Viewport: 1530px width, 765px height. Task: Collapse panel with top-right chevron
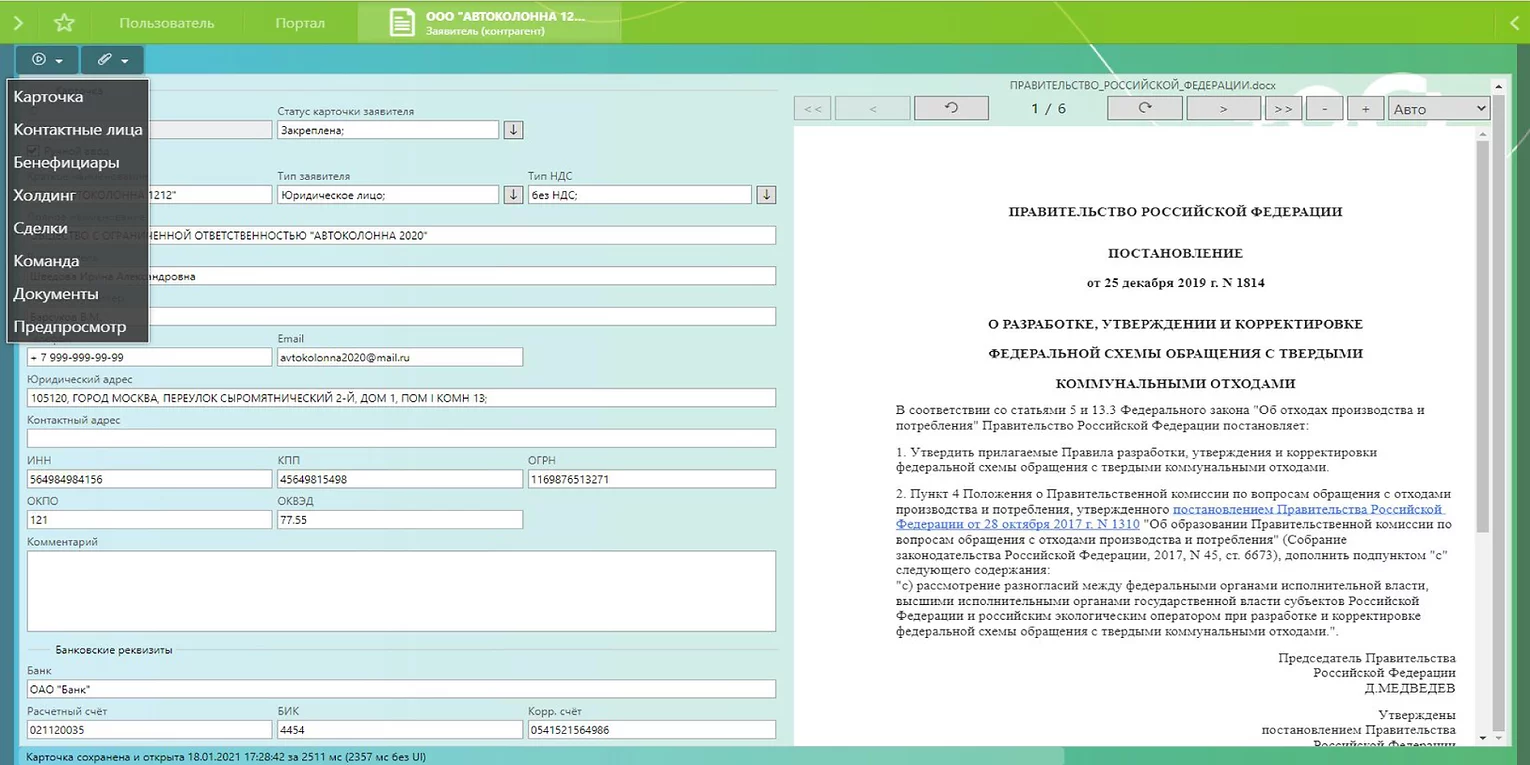(1514, 22)
